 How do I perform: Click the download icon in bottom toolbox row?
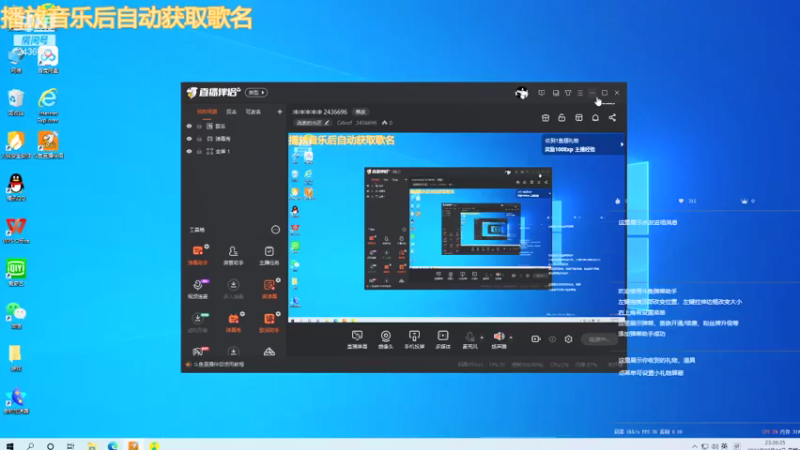click(233, 352)
